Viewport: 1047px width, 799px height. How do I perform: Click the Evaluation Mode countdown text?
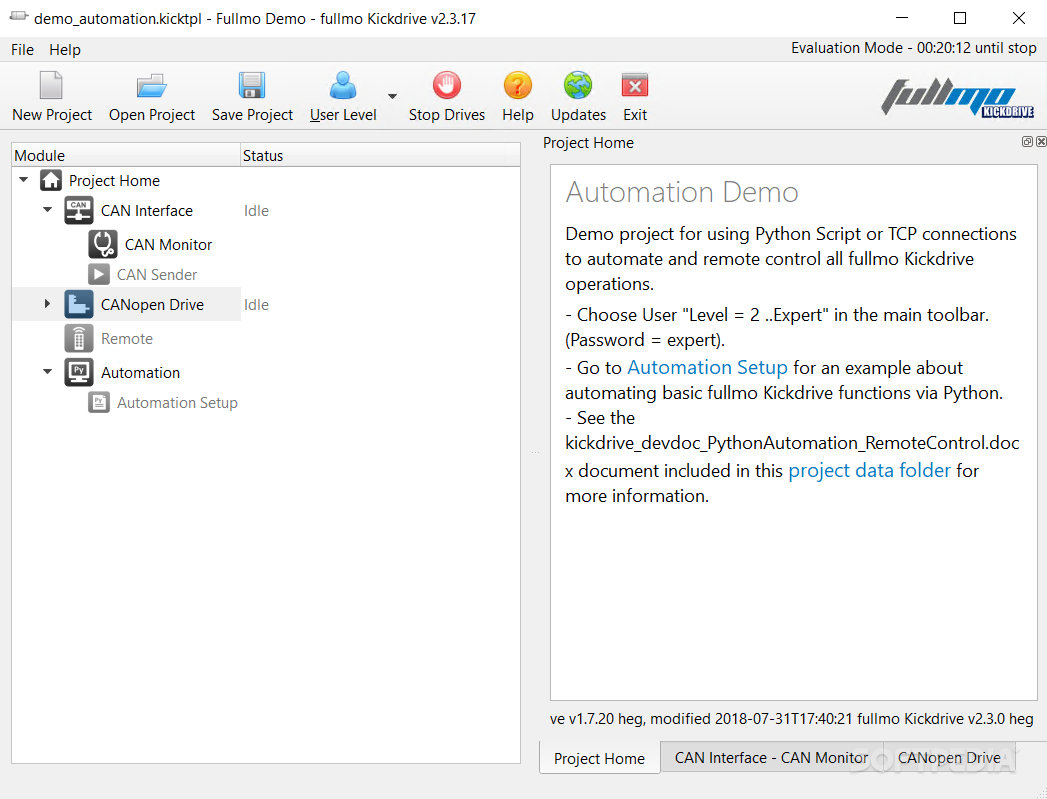(913, 48)
